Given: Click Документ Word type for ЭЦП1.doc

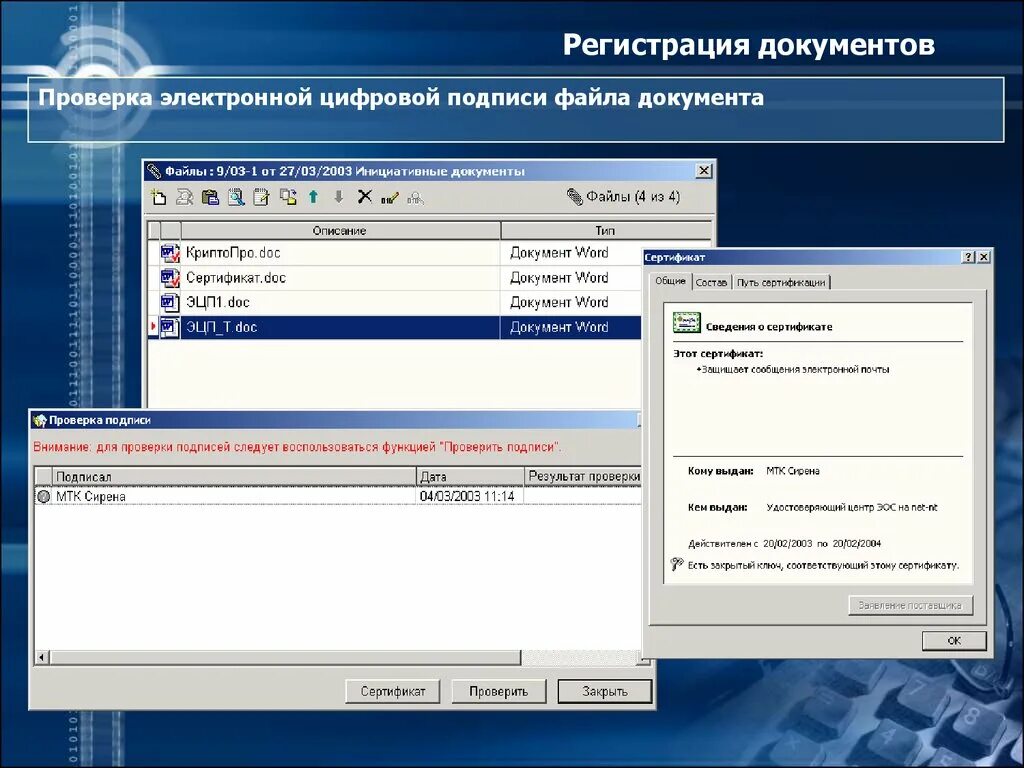Looking at the screenshot, I should click(559, 302).
